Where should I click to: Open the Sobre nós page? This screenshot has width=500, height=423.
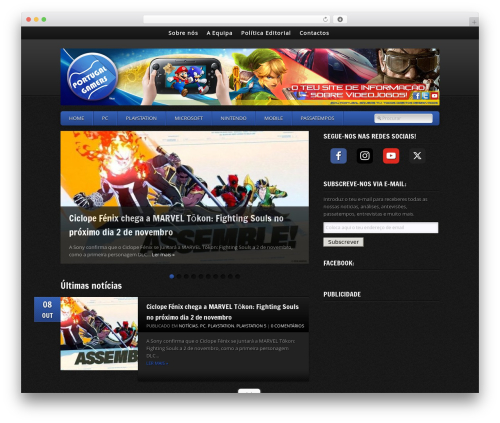pos(183,33)
